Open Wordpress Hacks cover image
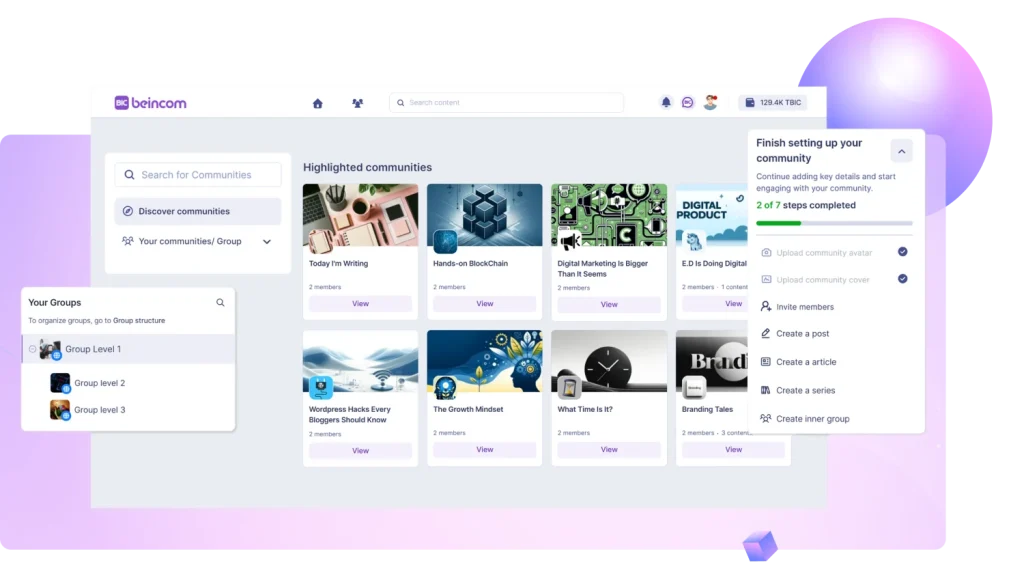 click(360, 361)
